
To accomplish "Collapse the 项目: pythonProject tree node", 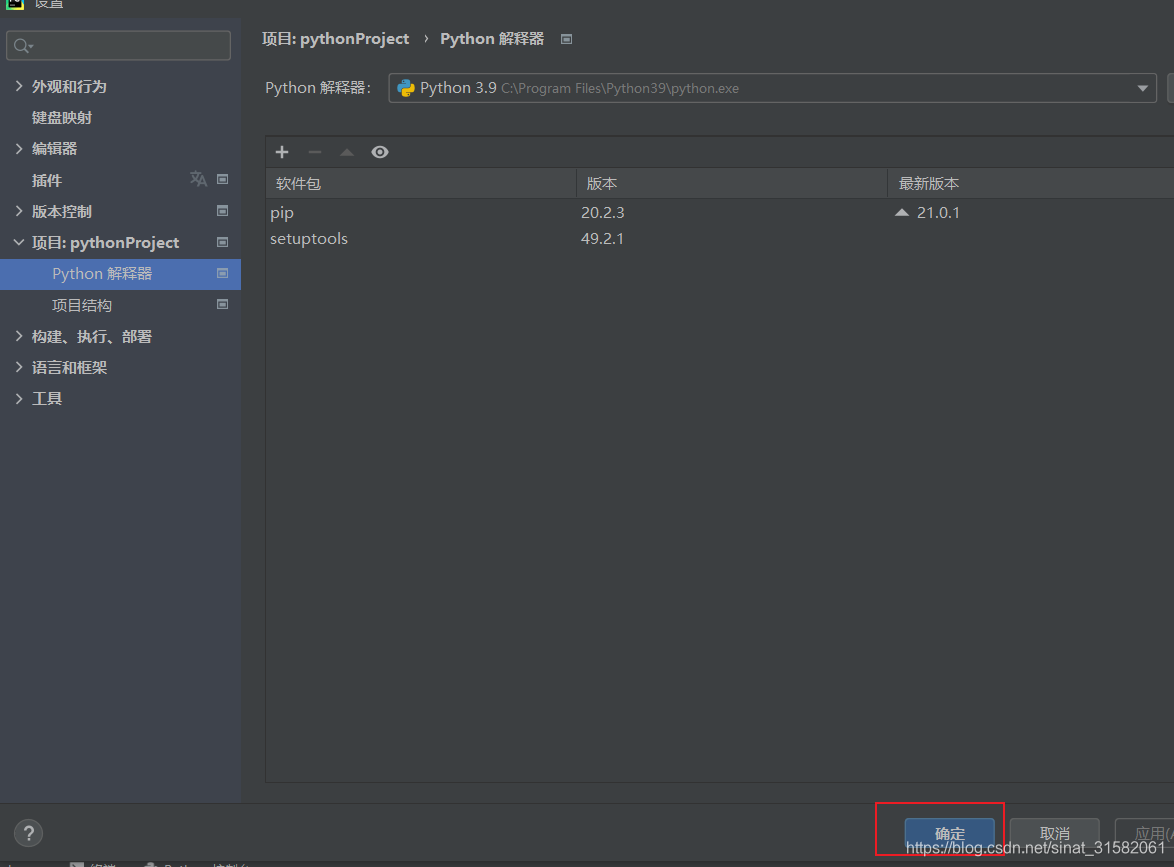I will (19, 242).
